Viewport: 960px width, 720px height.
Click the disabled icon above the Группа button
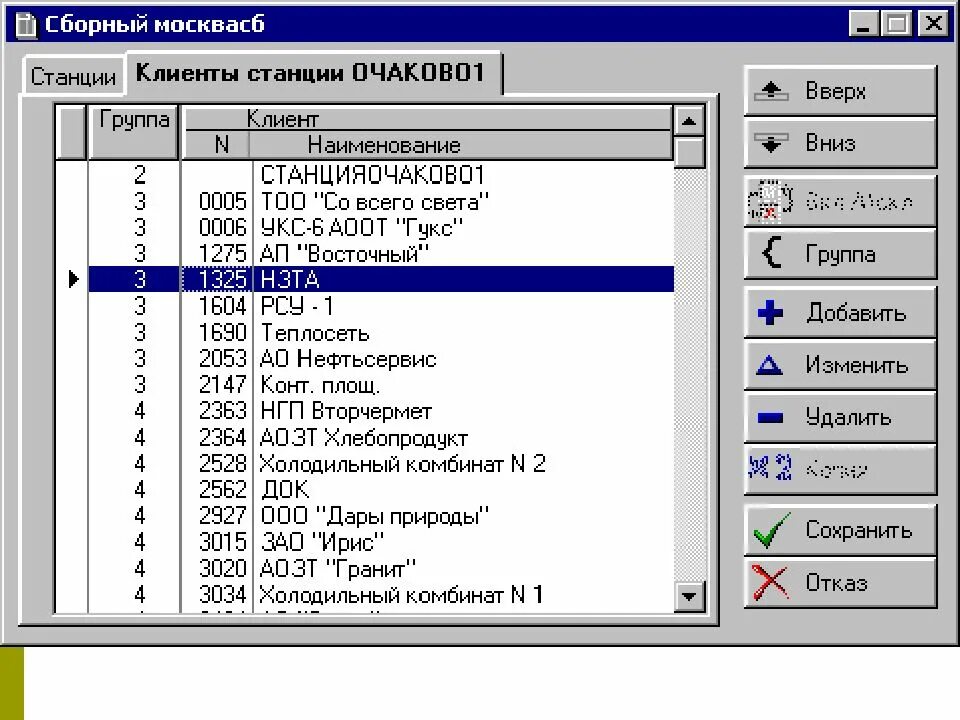770,200
